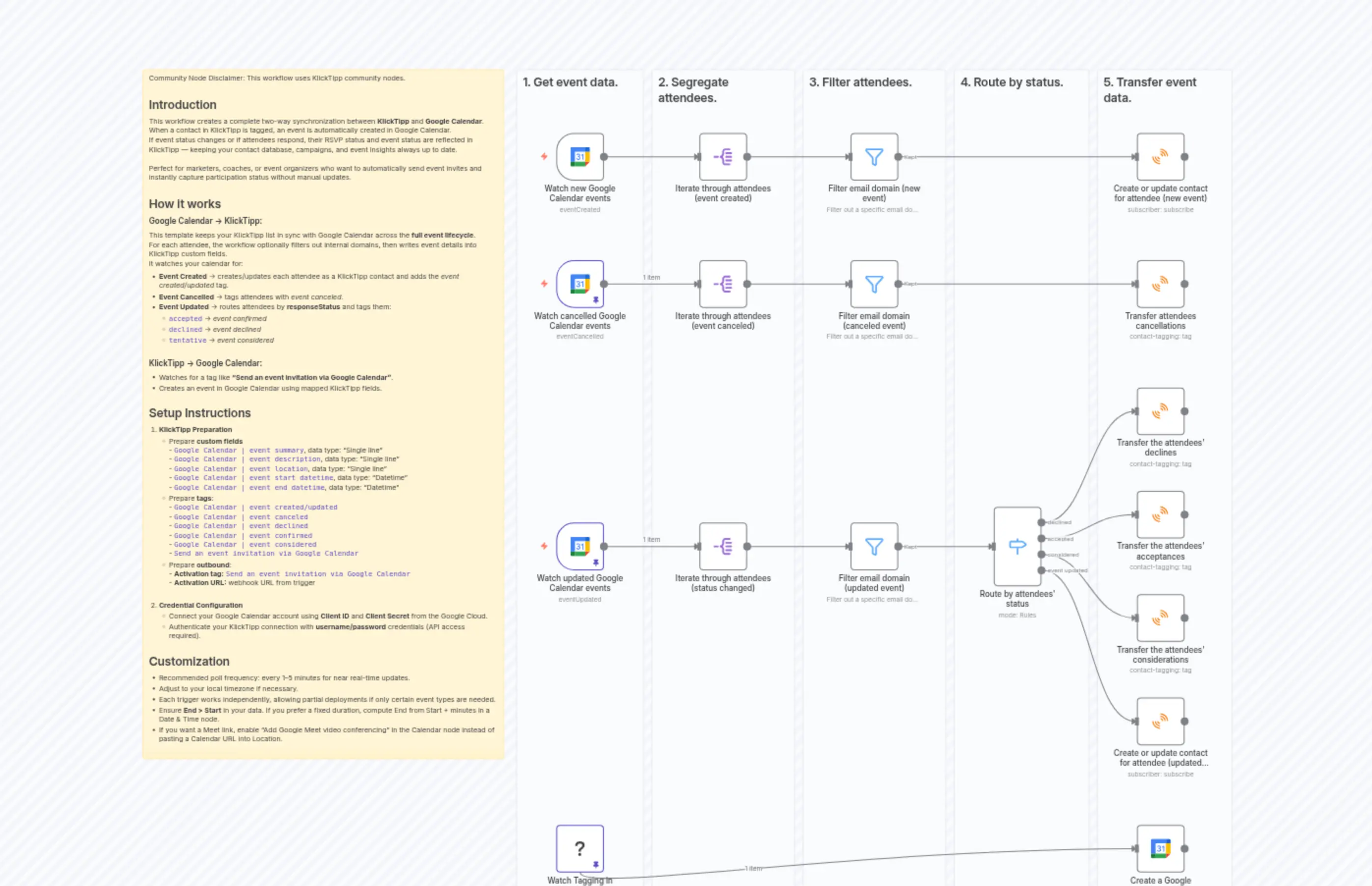Select the "Create a Google" calendar node
1372x886 pixels.
click(x=1161, y=849)
